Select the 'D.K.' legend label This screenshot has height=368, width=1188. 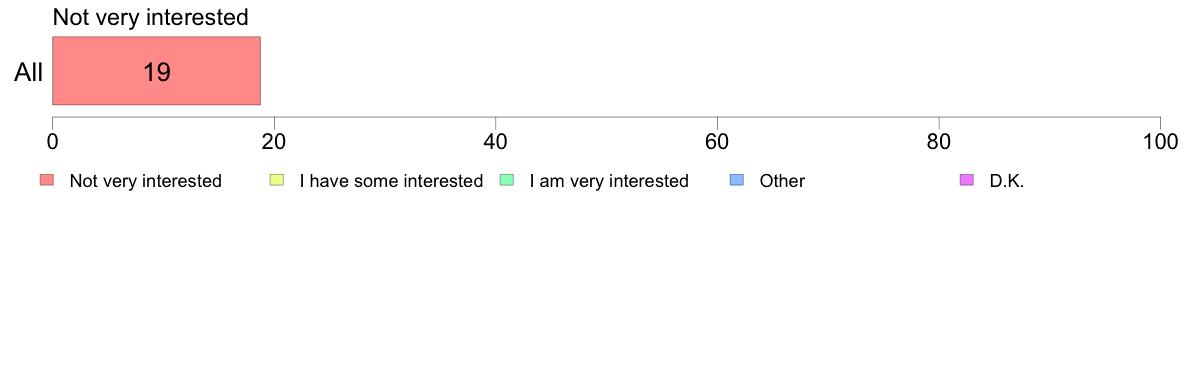point(1007,181)
